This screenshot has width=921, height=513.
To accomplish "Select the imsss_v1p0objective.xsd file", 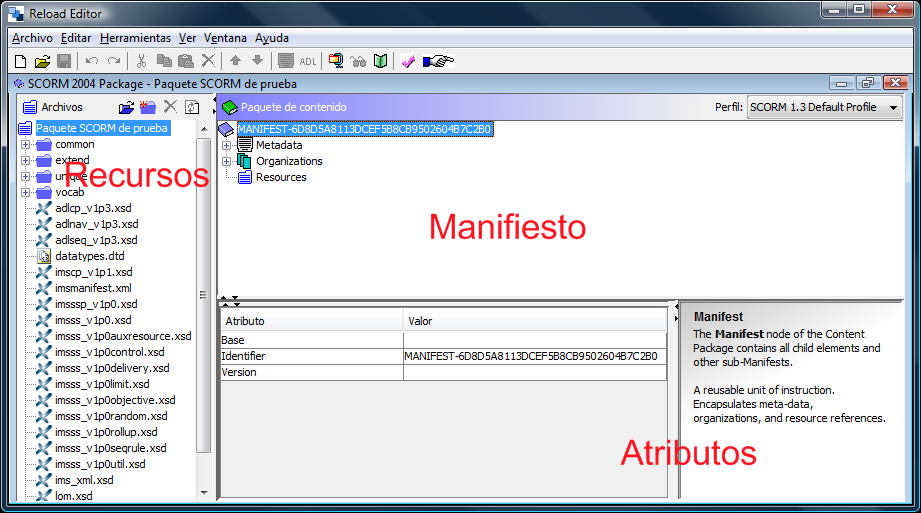I will pos(115,400).
